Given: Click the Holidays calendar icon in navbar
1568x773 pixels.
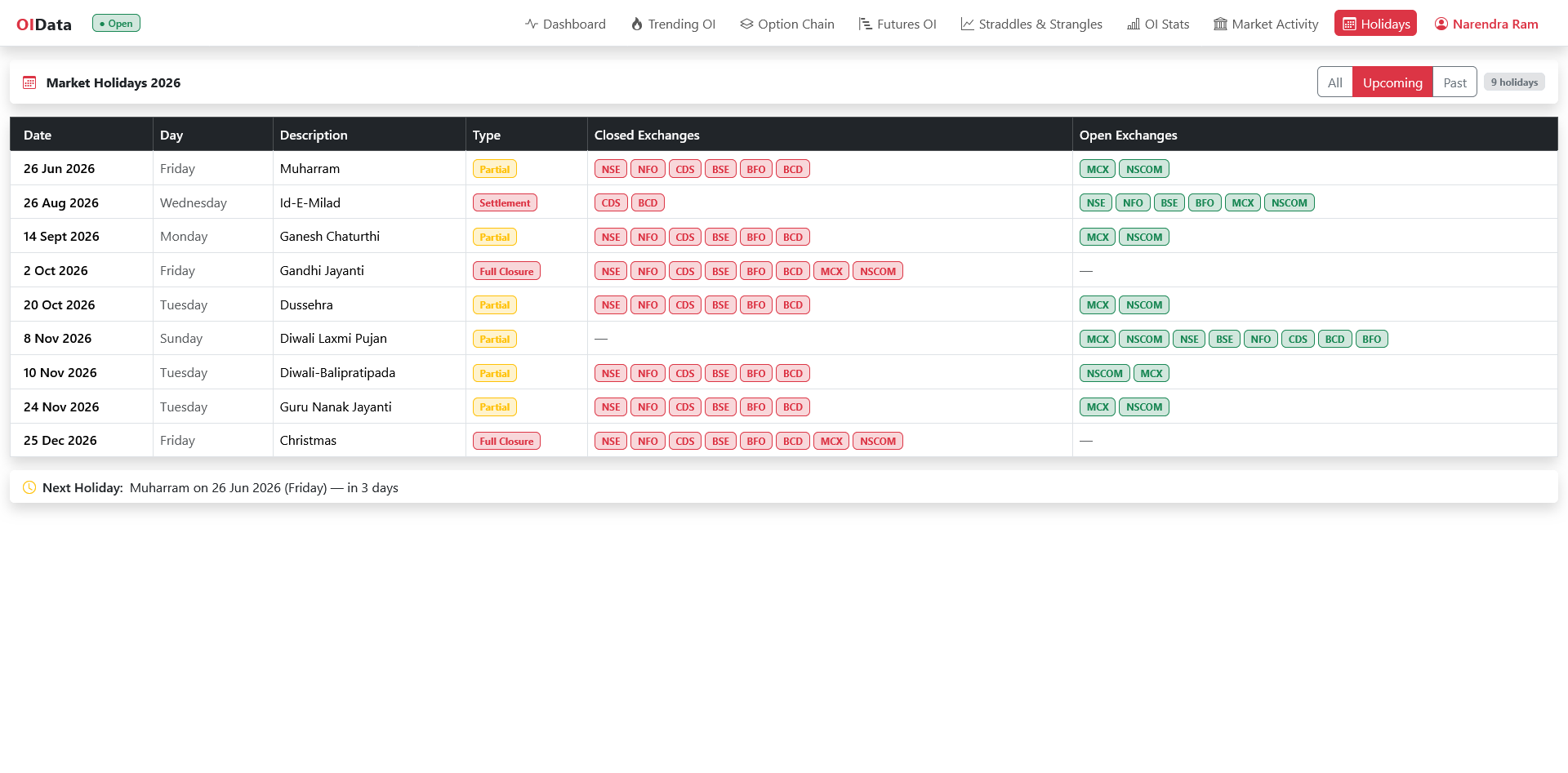Looking at the screenshot, I should [1349, 24].
